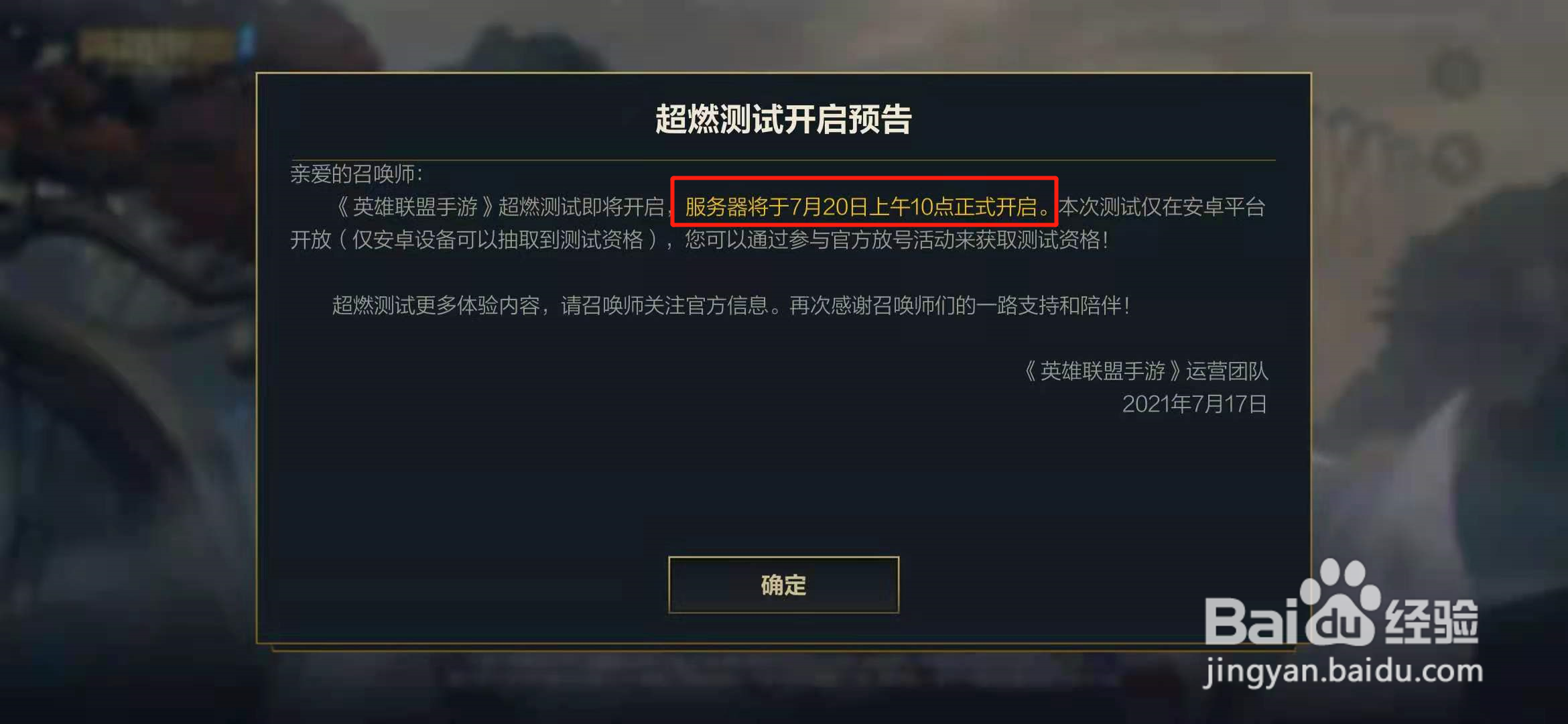1568x724 pixels.
Task: Click the 再次感谢召唤师们 thank-you sentence
Action: click(x=960, y=306)
